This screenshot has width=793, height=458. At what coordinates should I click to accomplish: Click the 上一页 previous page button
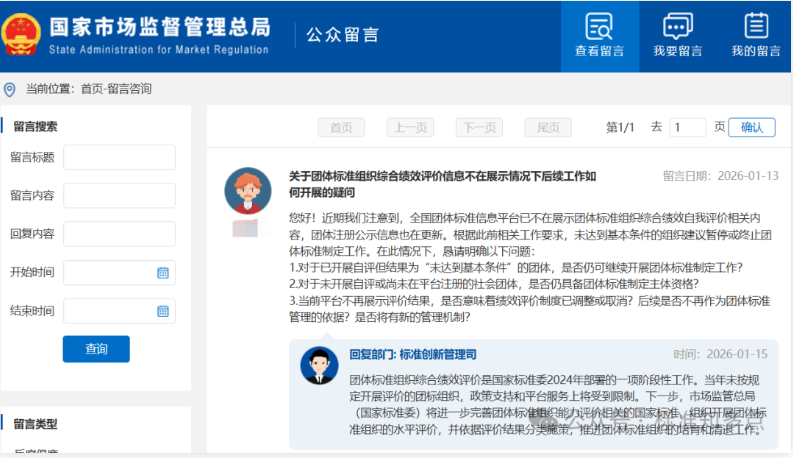[410, 128]
